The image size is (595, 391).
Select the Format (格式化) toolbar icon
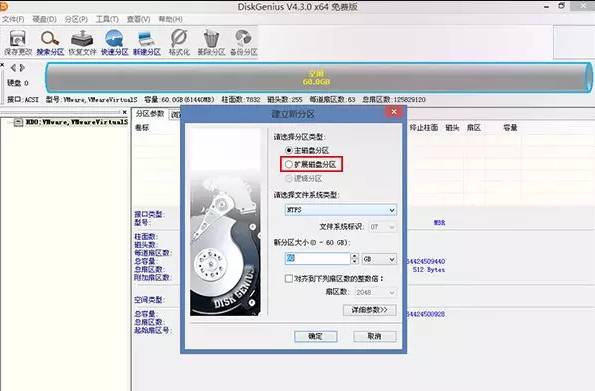(x=179, y=43)
